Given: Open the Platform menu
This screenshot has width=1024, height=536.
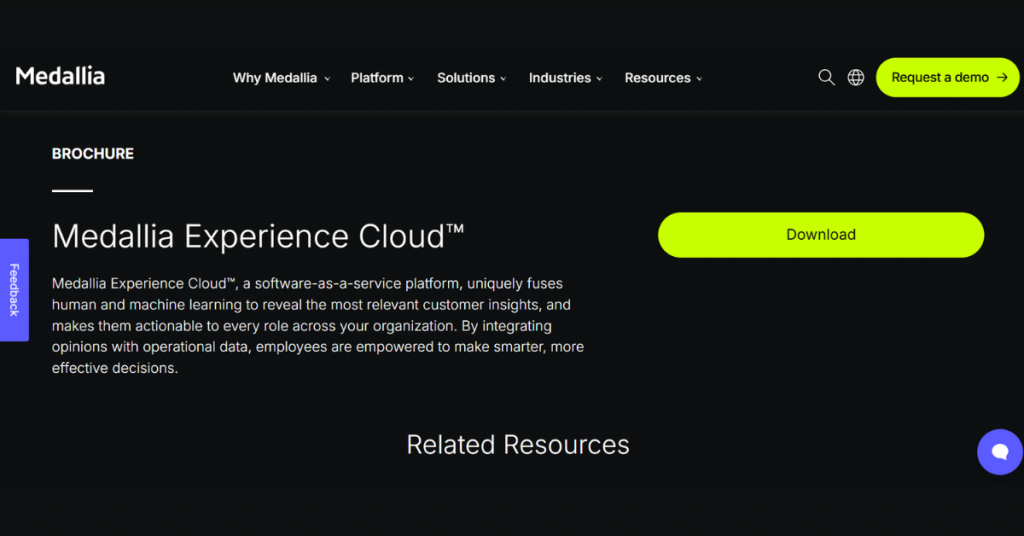Looking at the screenshot, I should pos(382,78).
